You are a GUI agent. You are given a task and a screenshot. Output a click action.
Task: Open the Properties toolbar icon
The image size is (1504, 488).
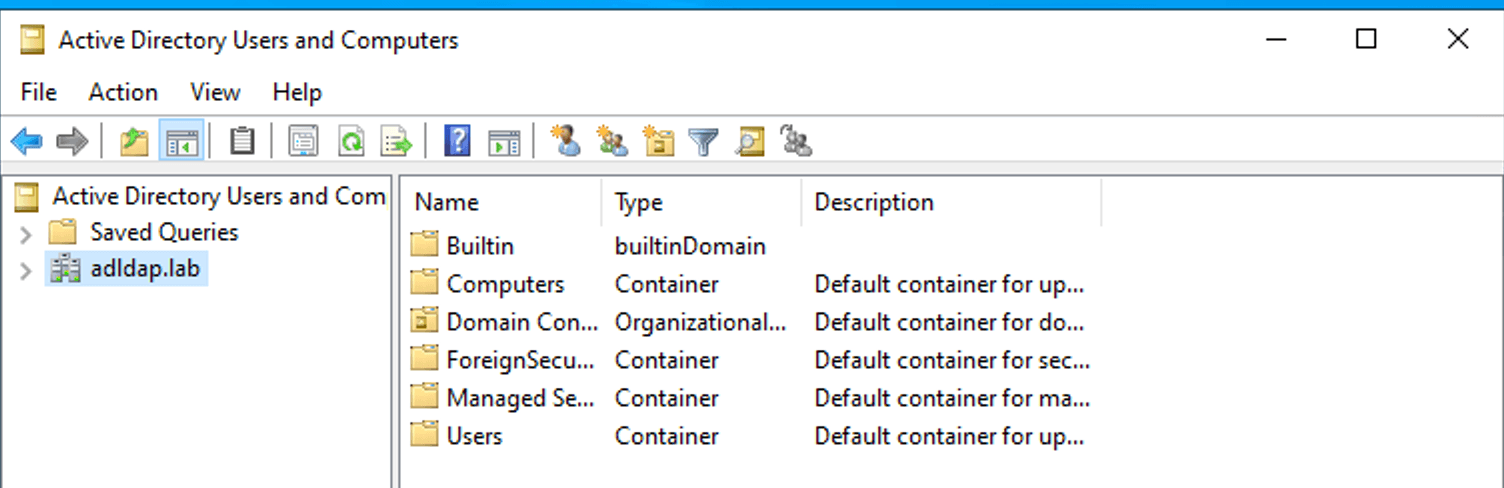(x=303, y=141)
